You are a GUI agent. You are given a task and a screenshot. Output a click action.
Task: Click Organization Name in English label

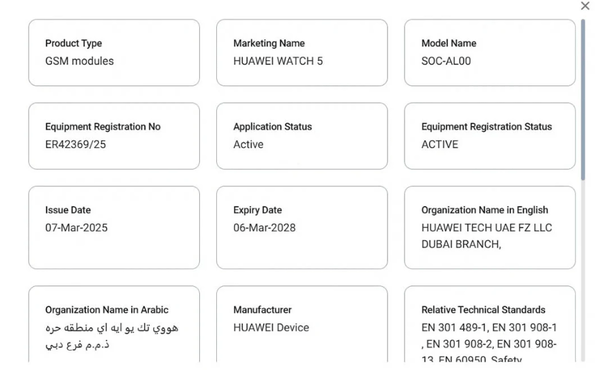[484, 210]
